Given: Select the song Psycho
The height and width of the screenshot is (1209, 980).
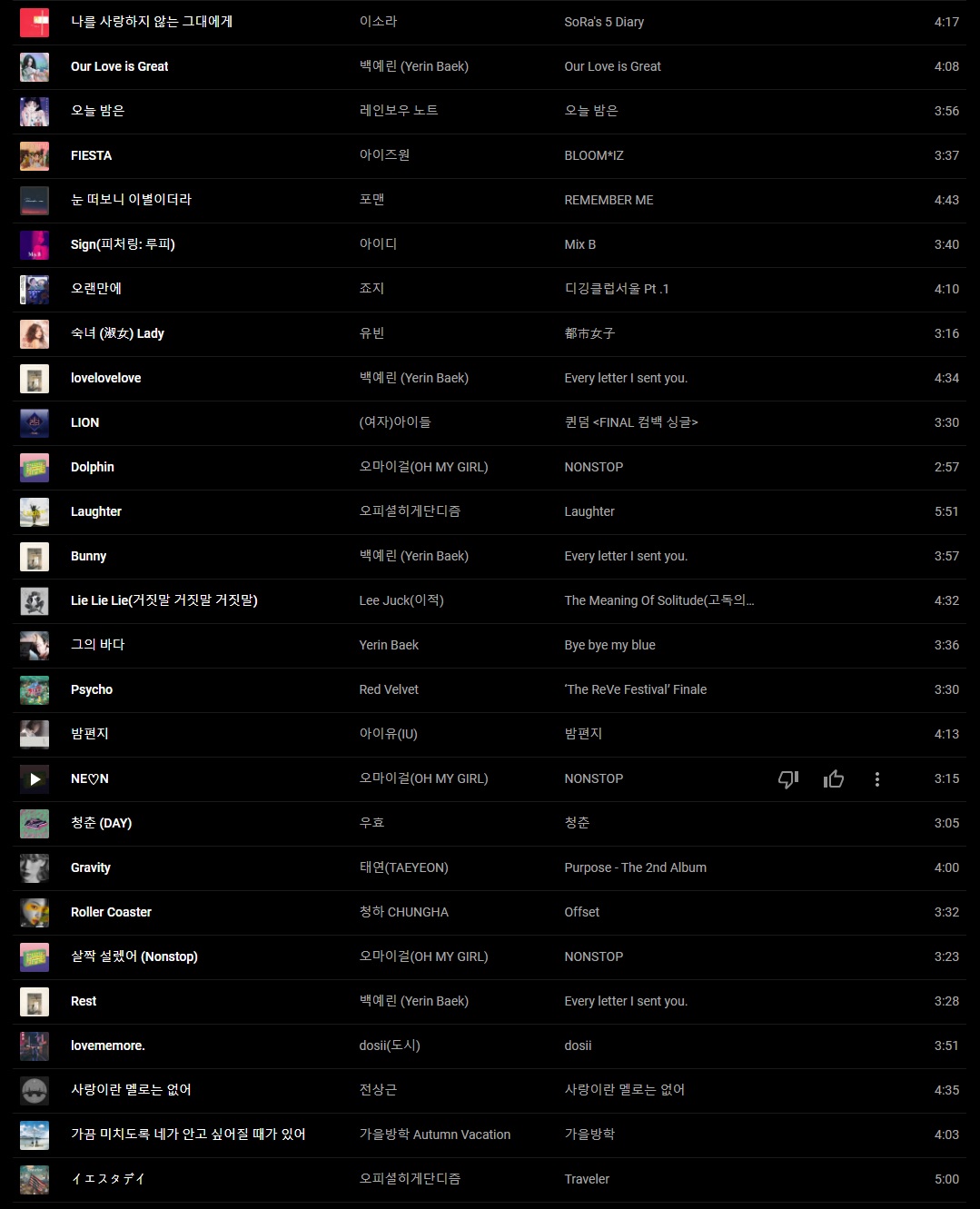Looking at the screenshot, I should [92, 689].
